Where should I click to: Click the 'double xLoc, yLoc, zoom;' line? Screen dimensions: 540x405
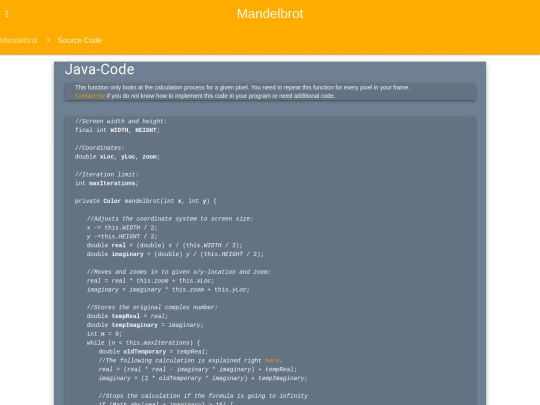coord(117,157)
